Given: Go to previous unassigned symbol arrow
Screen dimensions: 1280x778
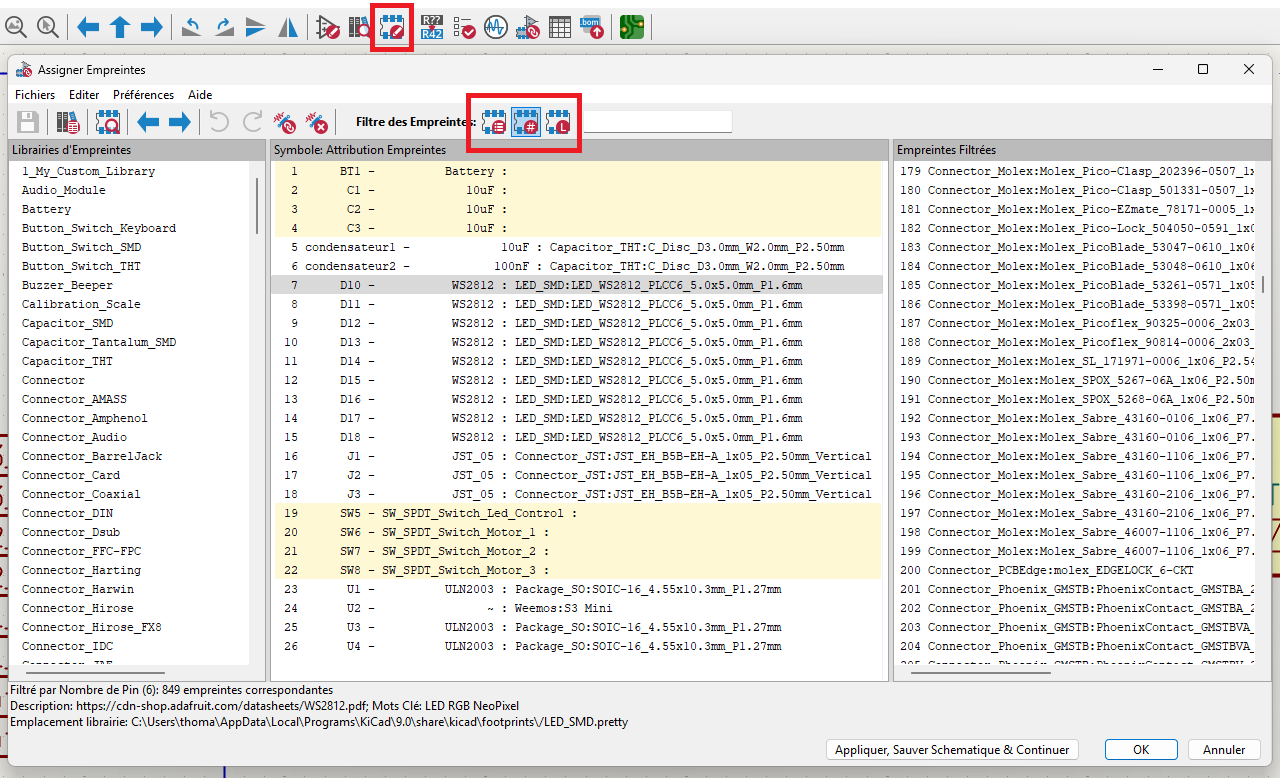Looking at the screenshot, I should pos(148,123).
